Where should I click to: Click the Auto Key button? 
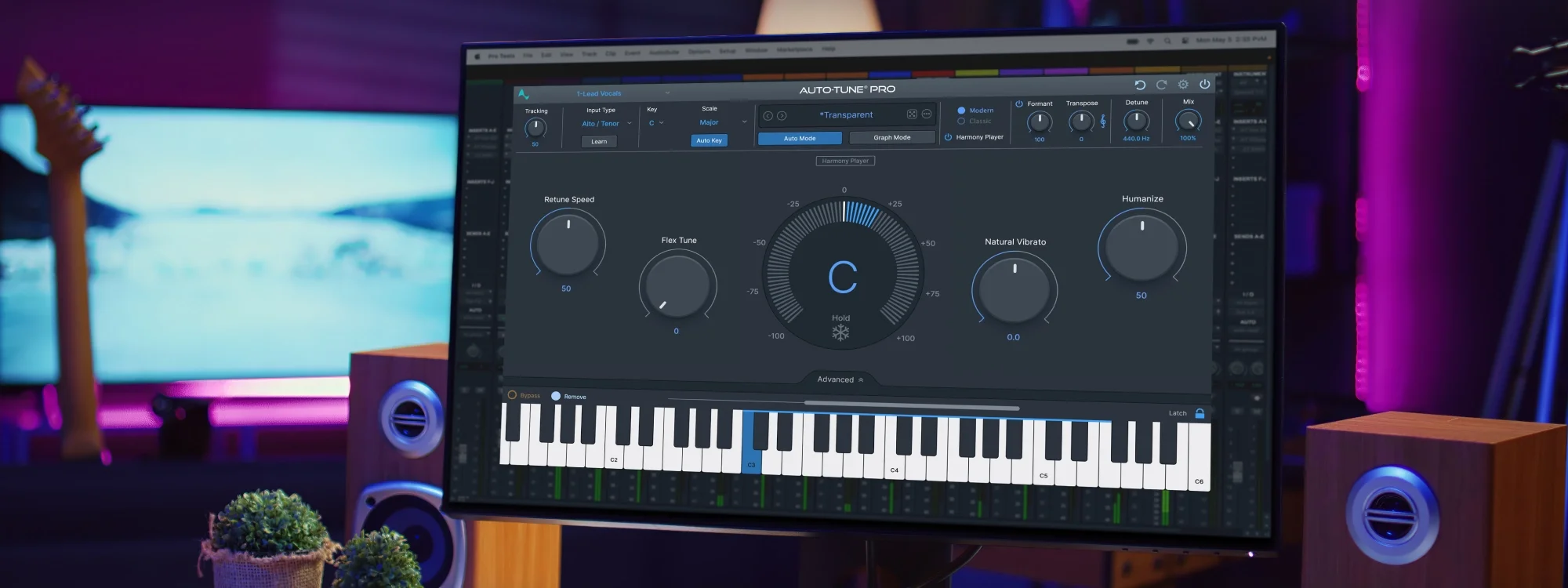[709, 140]
